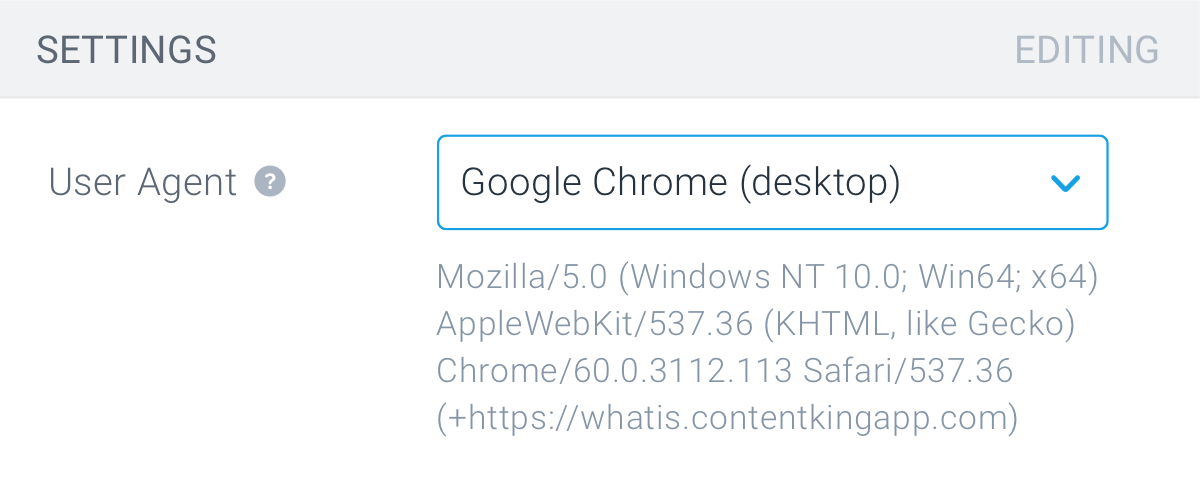This screenshot has width=1200, height=486.
Task: Click the Mozilla/5.0 user agent text line
Action: [768, 278]
